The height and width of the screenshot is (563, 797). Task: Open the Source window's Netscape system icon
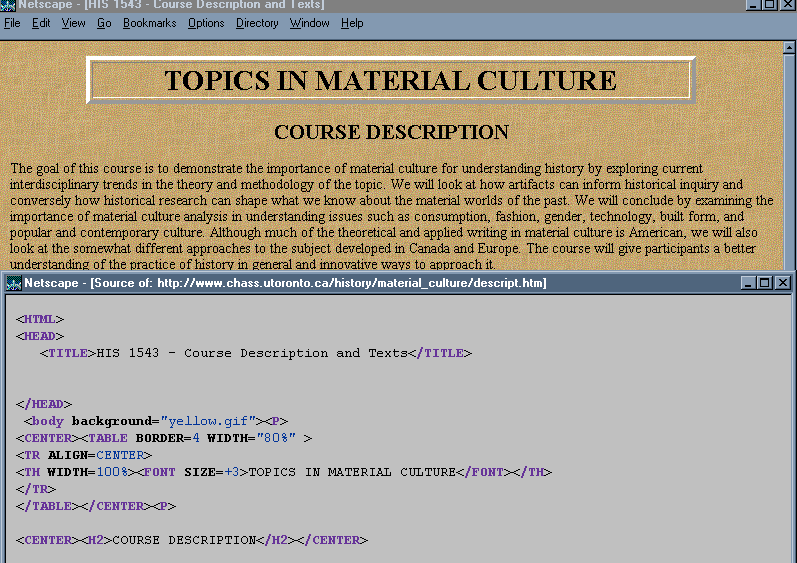[14, 283]
